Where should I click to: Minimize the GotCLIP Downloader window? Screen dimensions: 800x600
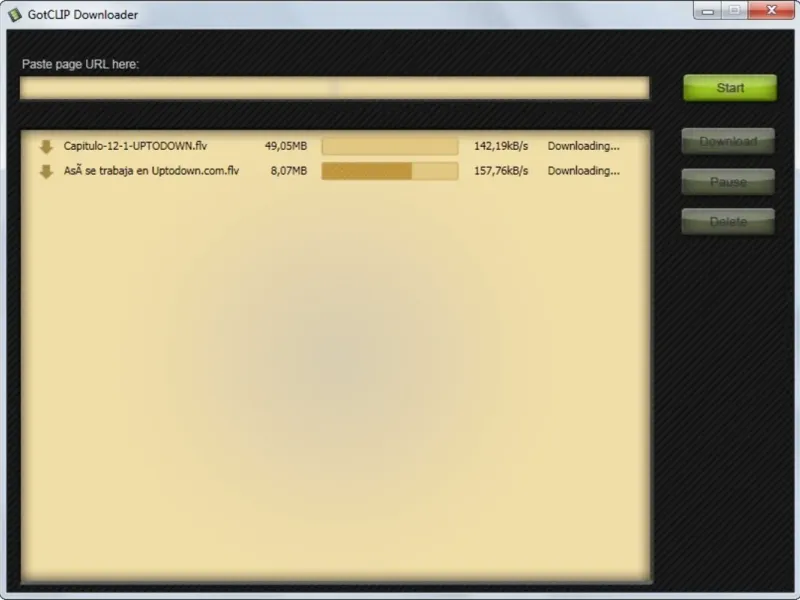(x=708, y=11)
